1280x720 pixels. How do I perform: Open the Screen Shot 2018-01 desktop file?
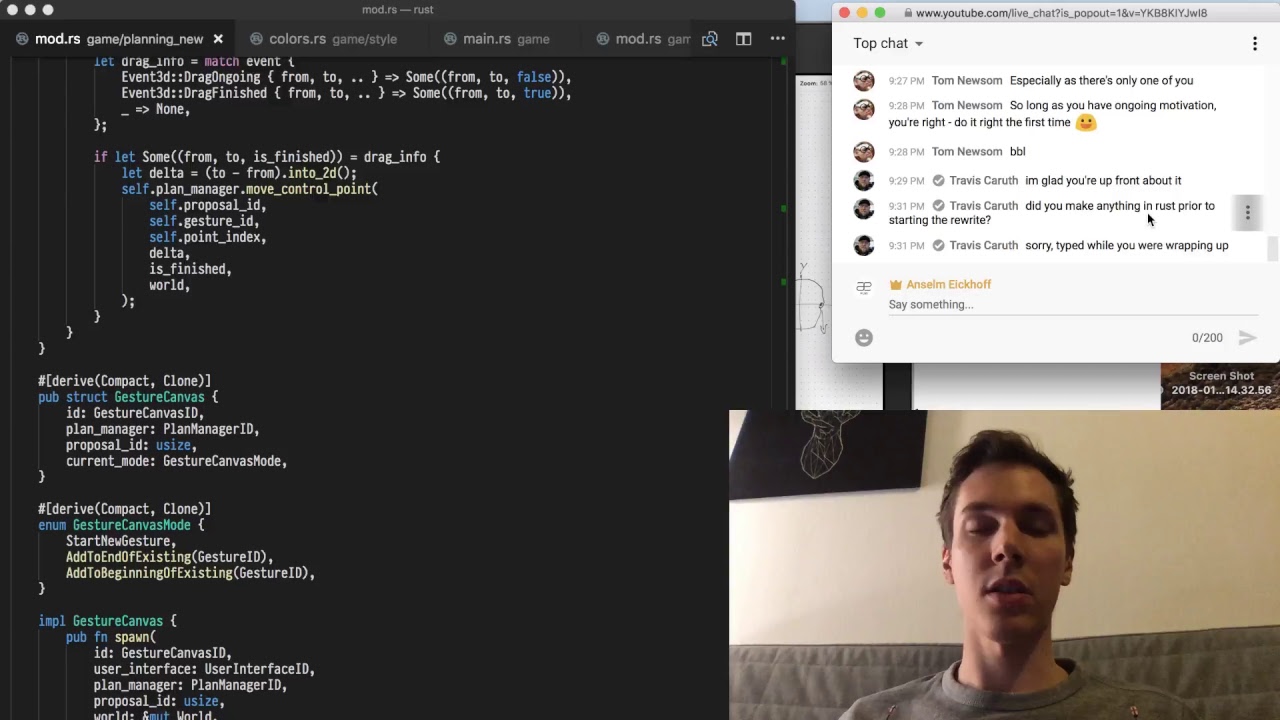pos(1221,384)
